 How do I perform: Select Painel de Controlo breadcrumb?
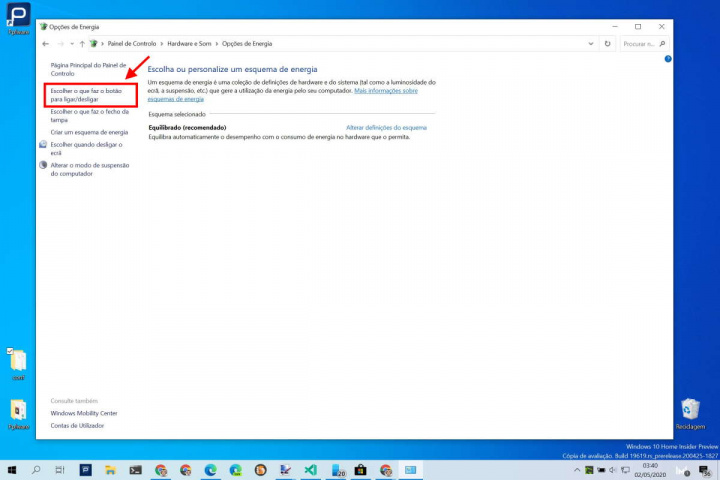[132, 44]
